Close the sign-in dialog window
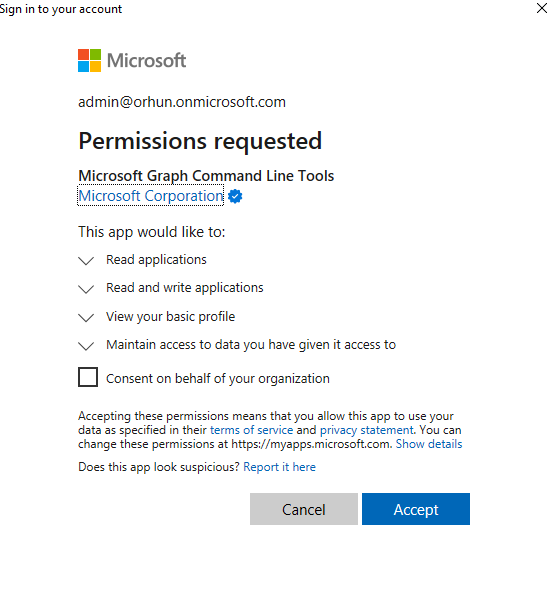This screenshot has width=549, height=610. tap(541, 8)
